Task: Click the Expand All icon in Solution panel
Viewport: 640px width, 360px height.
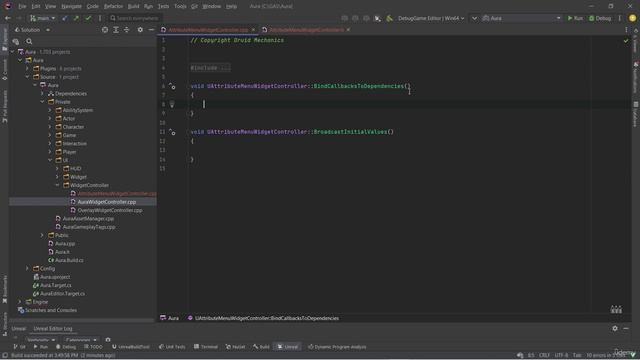Action: [116, 30]
